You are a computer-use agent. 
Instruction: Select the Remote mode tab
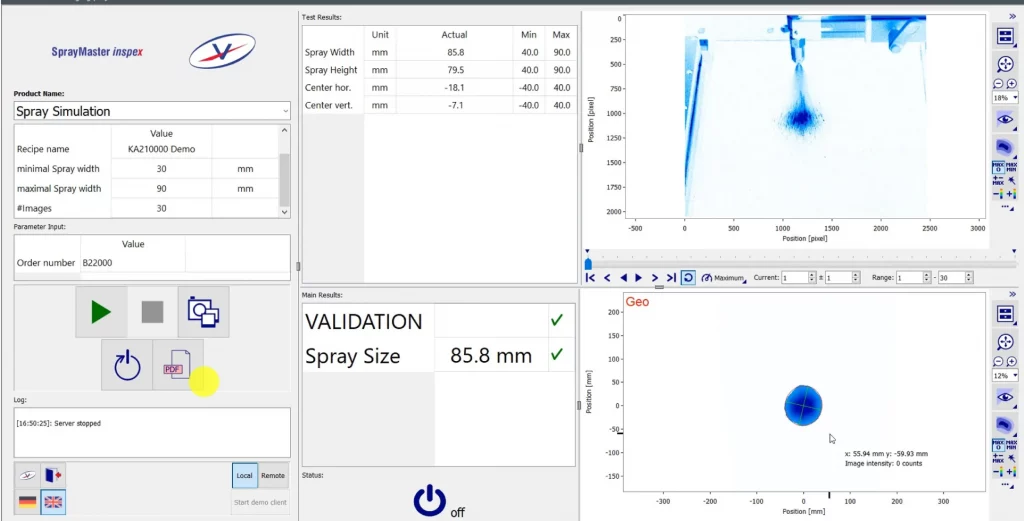(273, 476)
